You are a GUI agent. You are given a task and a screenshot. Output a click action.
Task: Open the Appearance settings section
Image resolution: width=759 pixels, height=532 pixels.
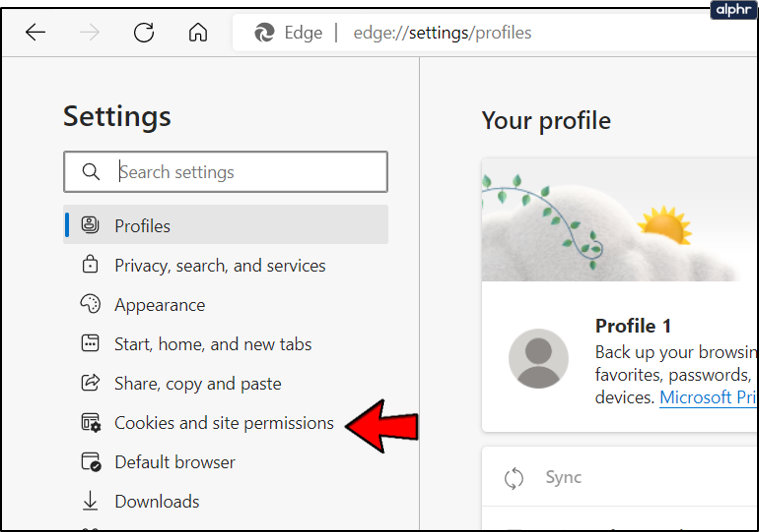click(x=160, y=305)
